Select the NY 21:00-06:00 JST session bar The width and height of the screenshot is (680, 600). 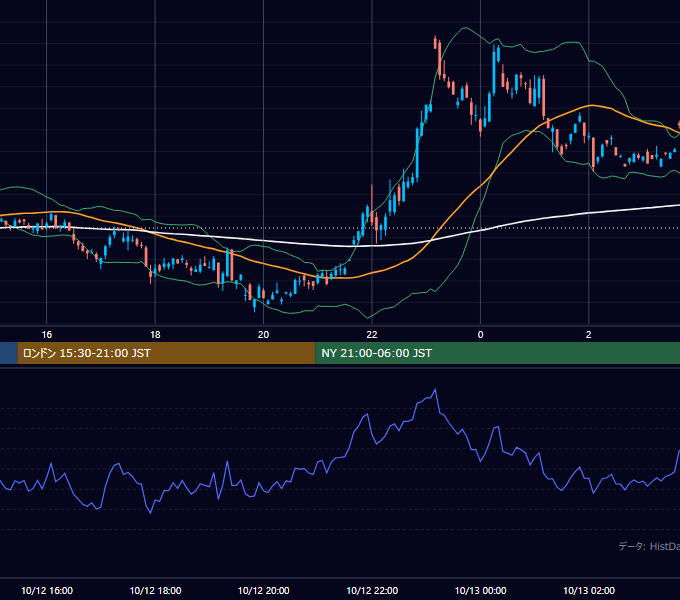point(497,353)
